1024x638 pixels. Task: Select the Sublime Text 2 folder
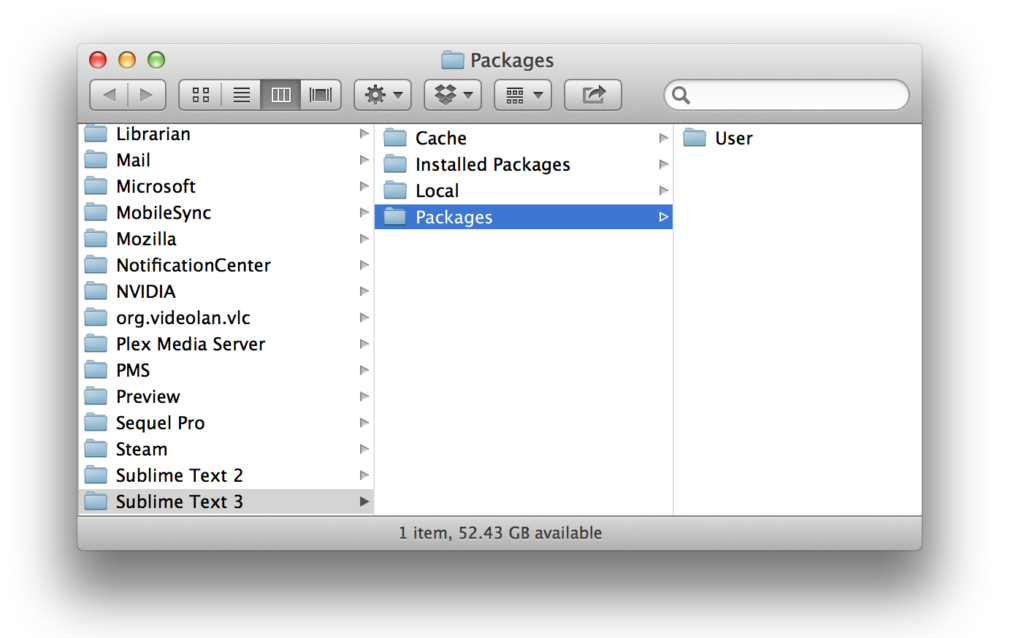click(179, 476)
